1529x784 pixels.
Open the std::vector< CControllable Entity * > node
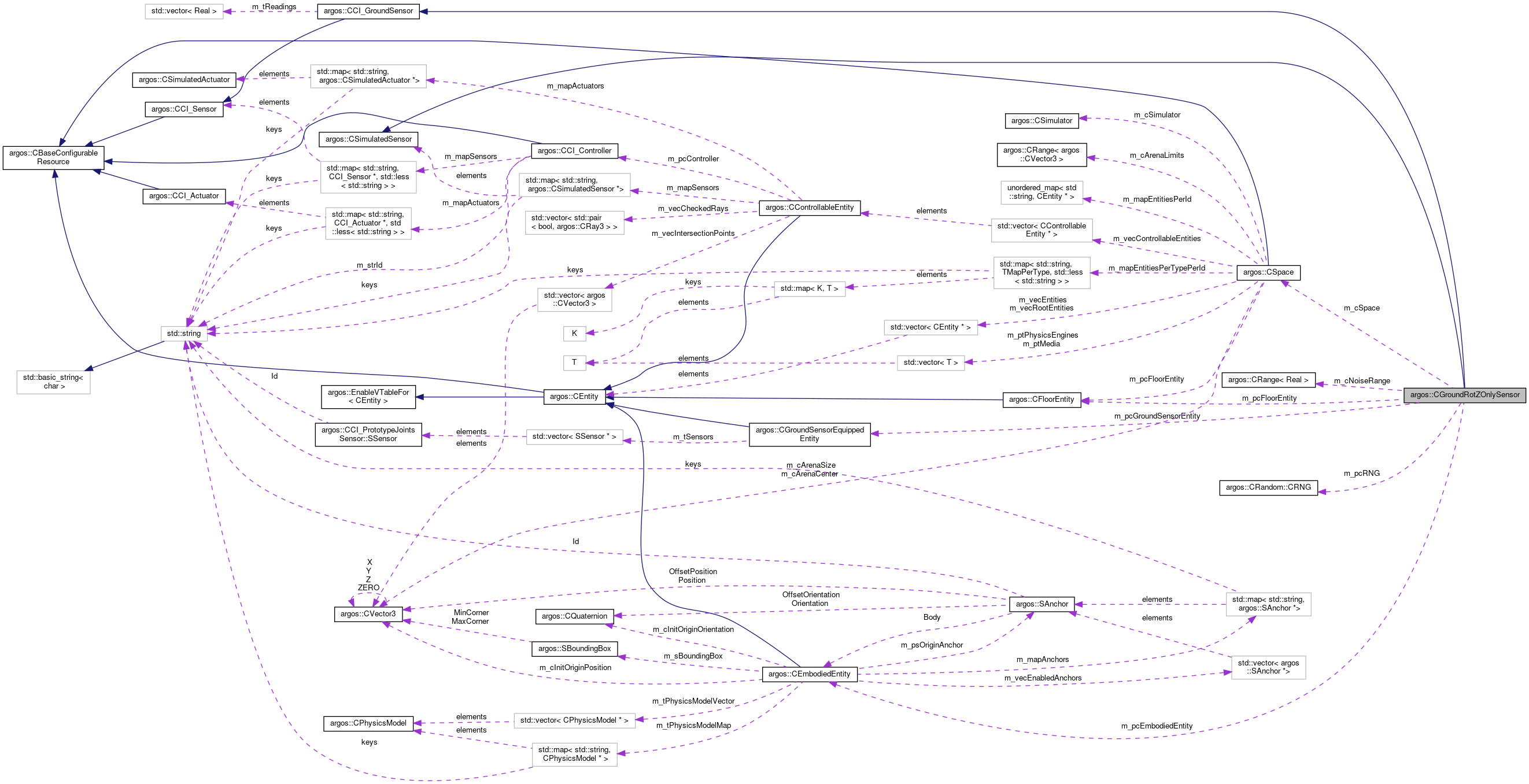coord(1042,230)
